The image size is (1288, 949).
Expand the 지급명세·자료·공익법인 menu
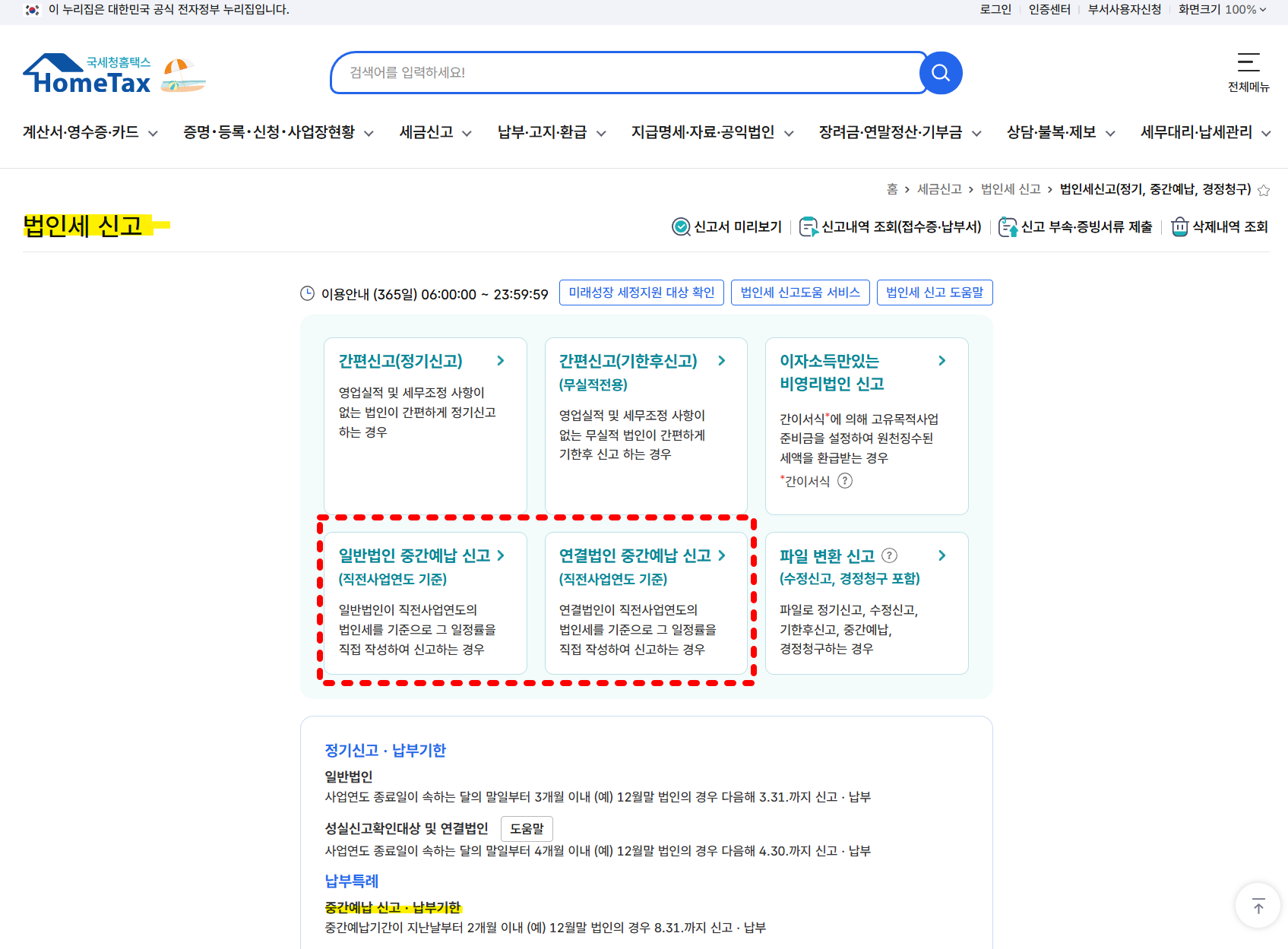click(713, 132)
